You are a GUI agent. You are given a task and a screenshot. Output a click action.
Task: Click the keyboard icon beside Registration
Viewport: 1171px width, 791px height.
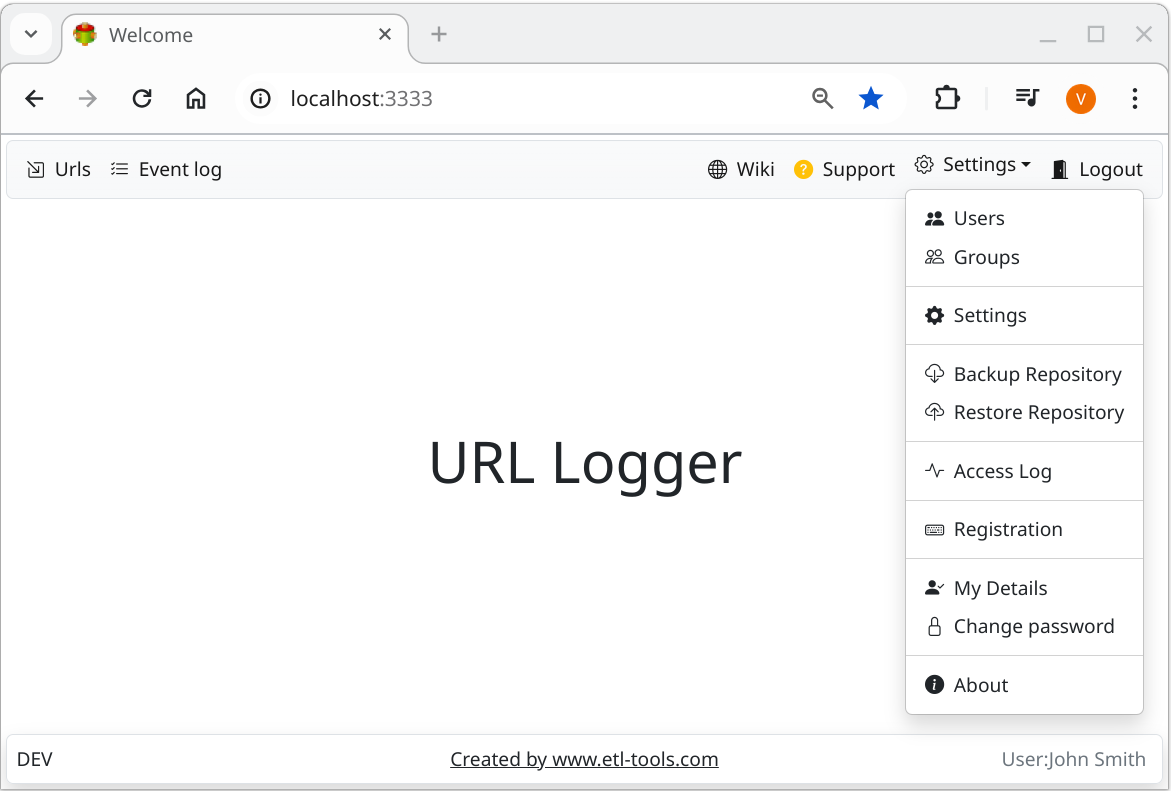934,530
